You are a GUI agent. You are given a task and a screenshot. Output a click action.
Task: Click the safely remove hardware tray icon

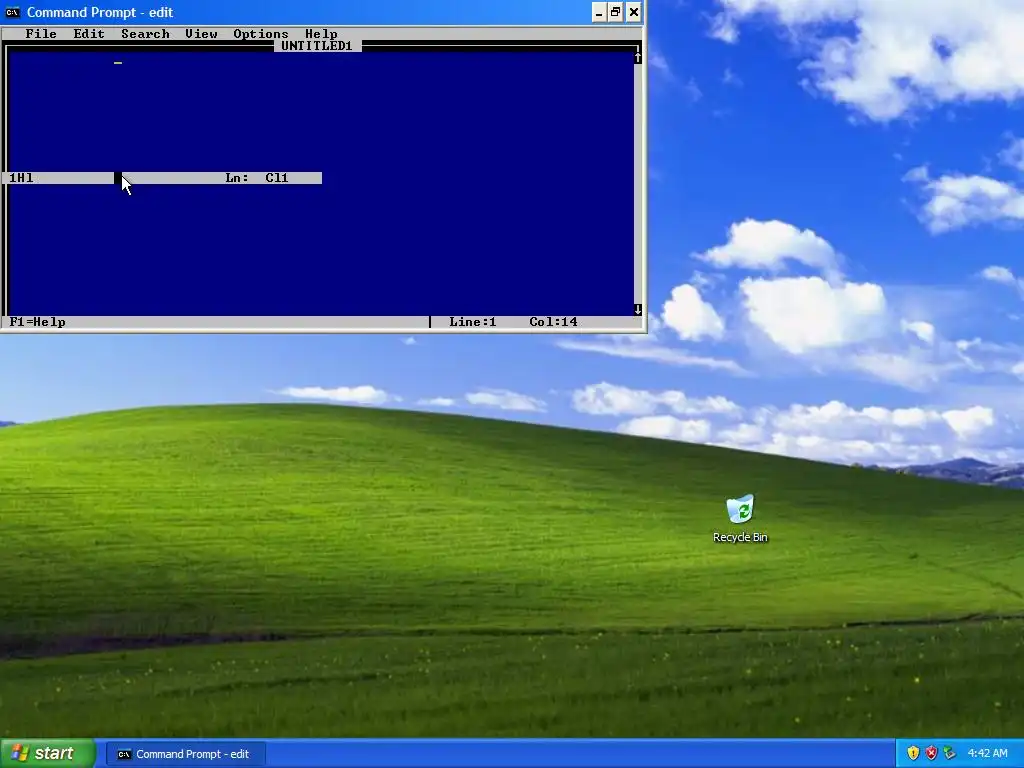[x=950, y=754]
